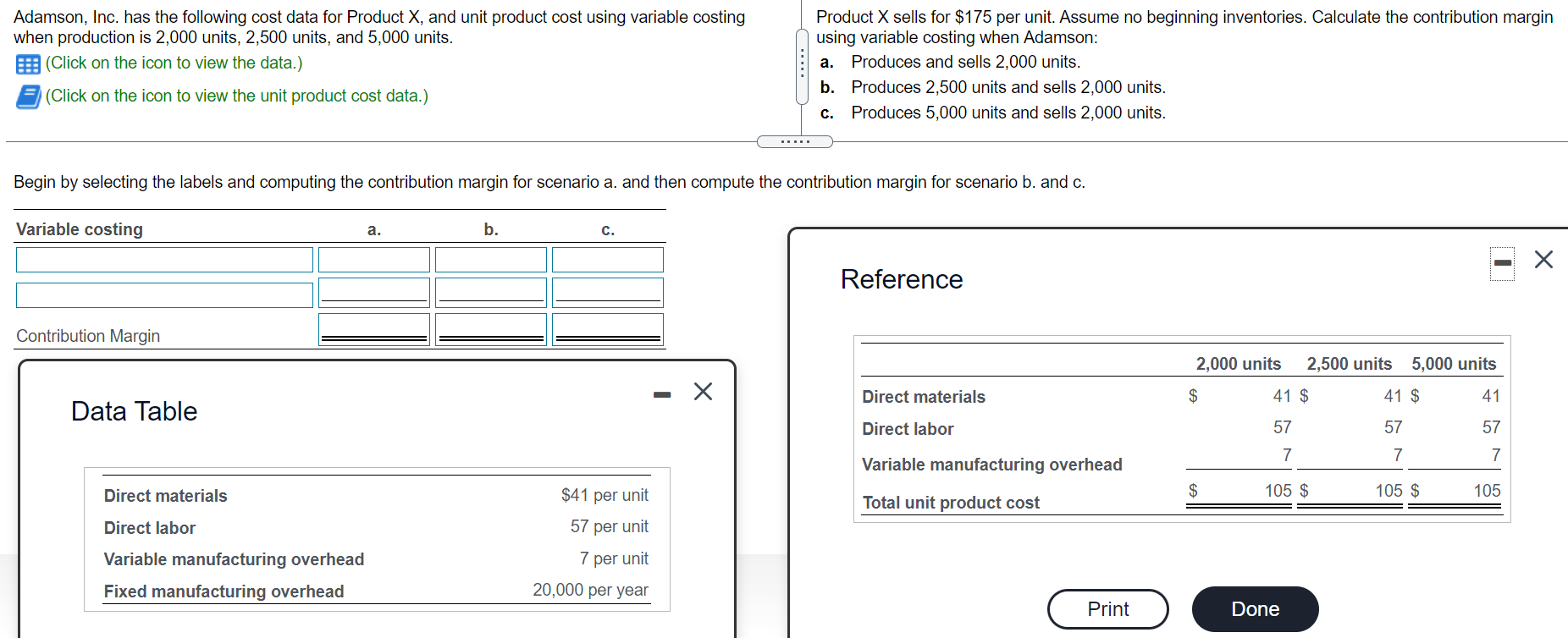The width and height of the screenshot is (1568, 638).
Task: Open the data table grid icon
Action: 28,64
